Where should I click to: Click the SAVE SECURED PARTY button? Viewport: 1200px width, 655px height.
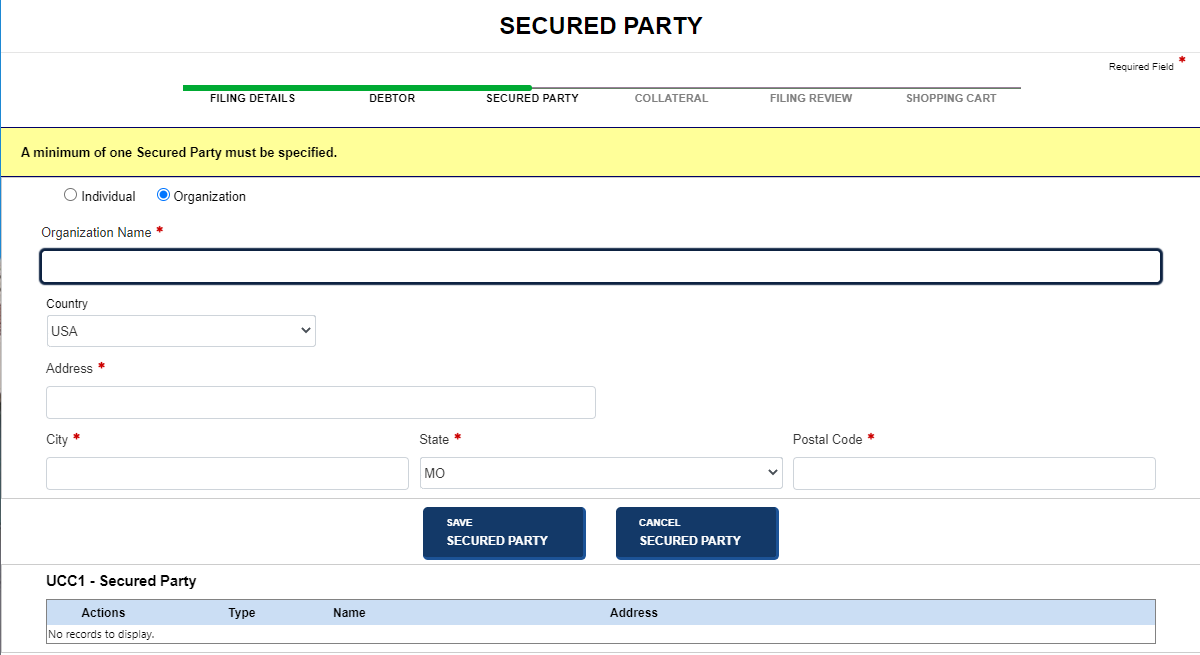[x=504, y=533]
